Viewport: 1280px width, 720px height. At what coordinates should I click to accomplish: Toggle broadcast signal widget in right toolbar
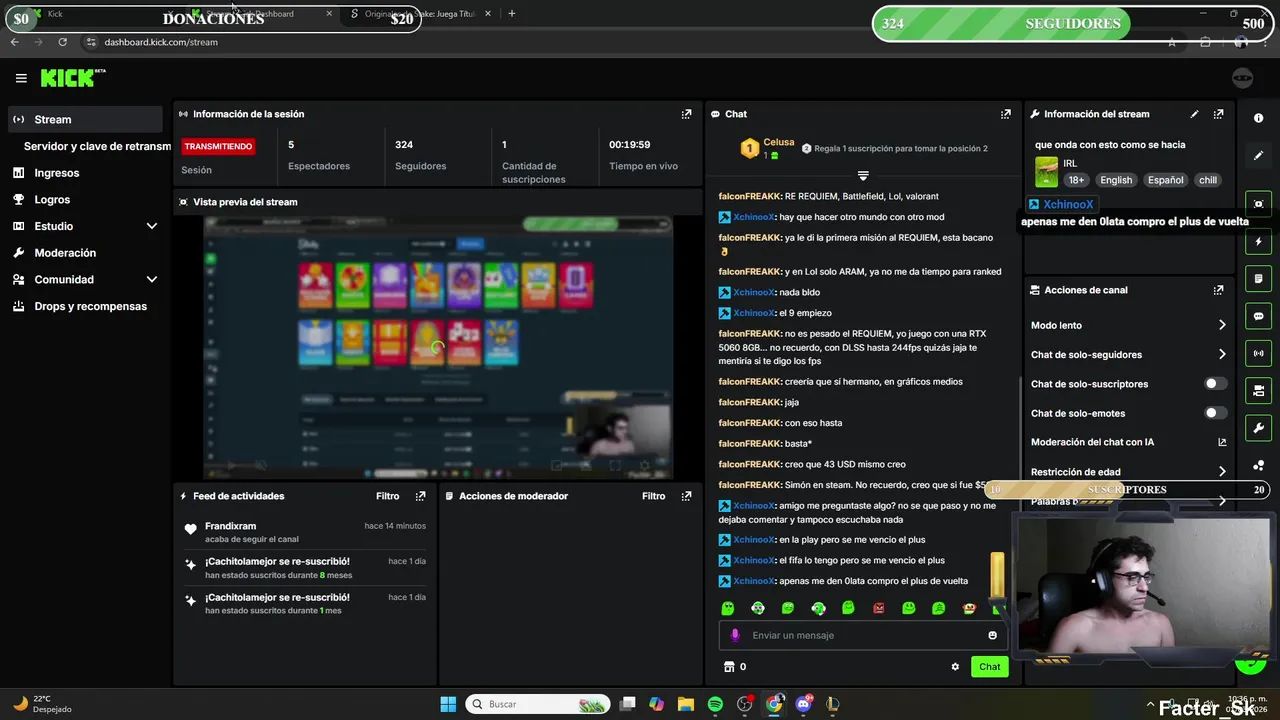tap(1258, 353)
